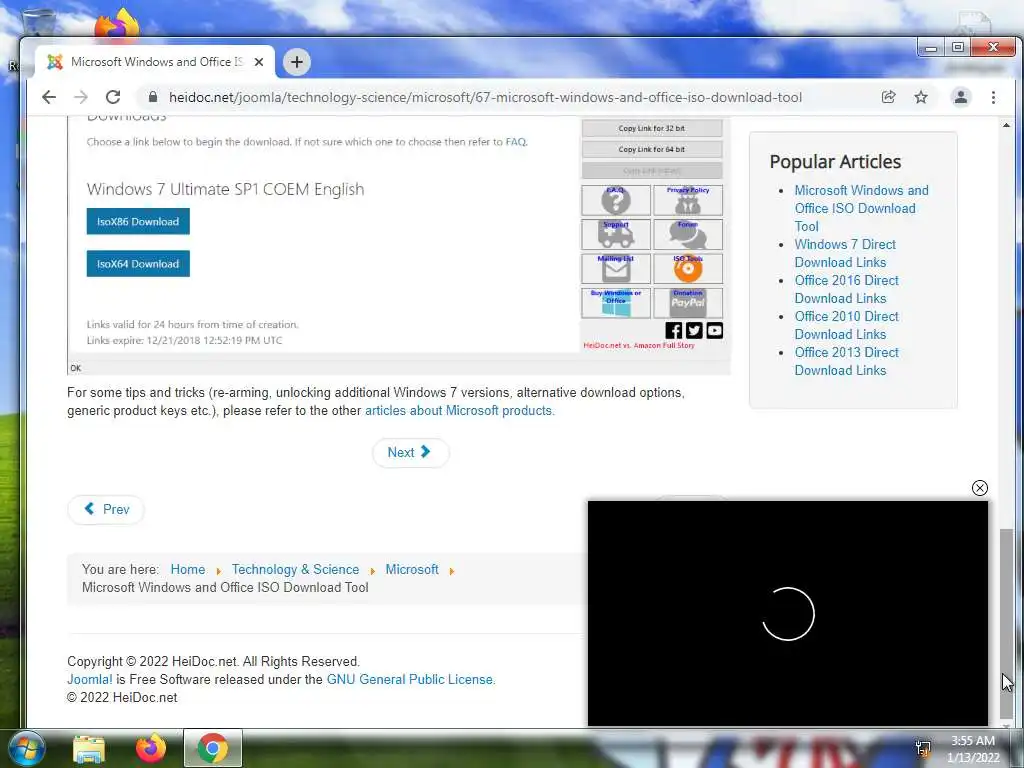The width and height of the screenshot is (1024, 768).
Task: Open Office 2010 Direct Download Links article
Action: click(x=846, y=325)
